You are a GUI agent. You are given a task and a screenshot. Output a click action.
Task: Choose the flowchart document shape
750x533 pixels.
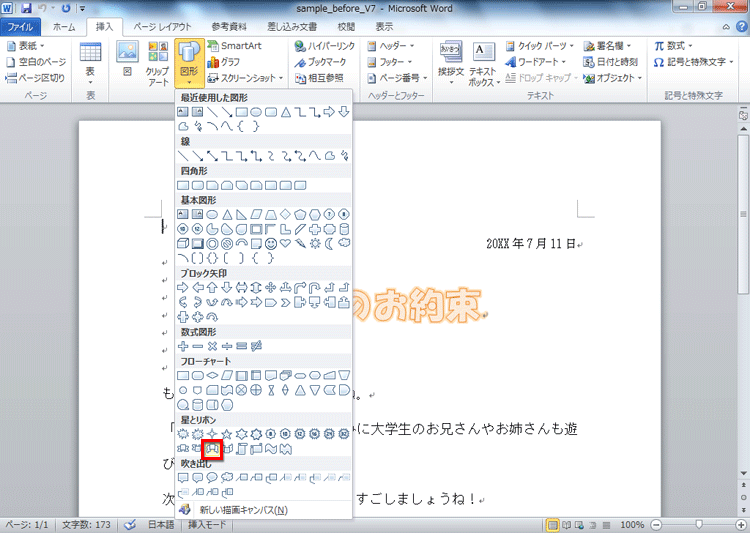pyautogui.click(x=271, y=376)
